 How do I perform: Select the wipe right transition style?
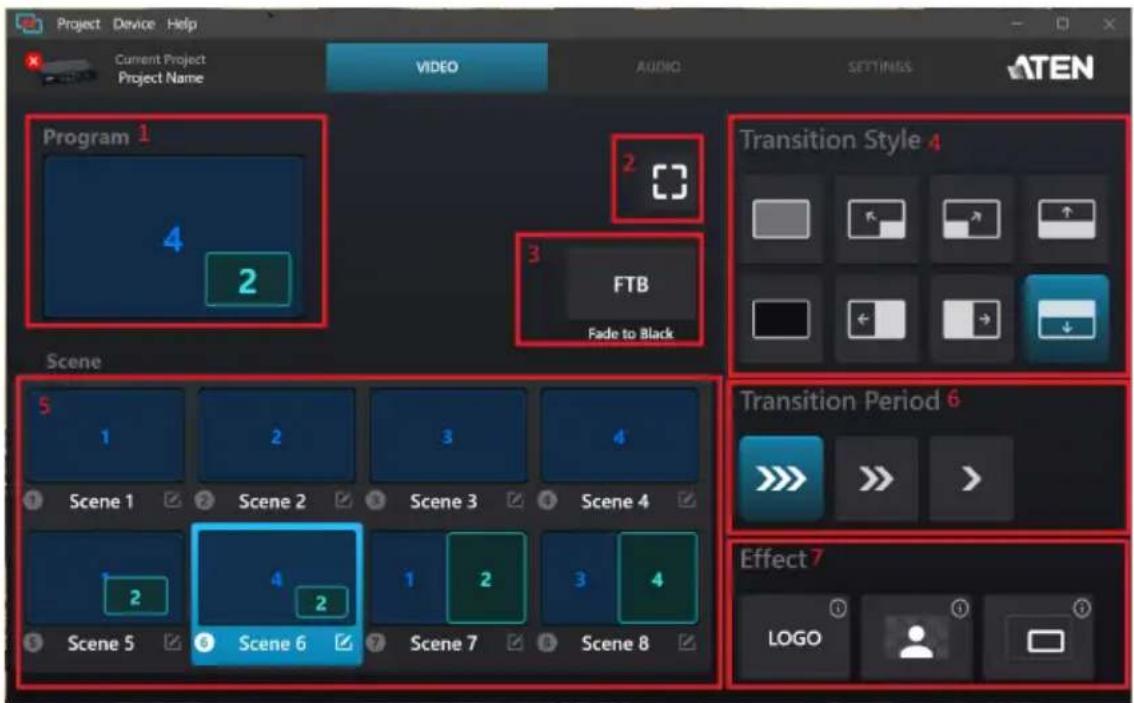971,319
